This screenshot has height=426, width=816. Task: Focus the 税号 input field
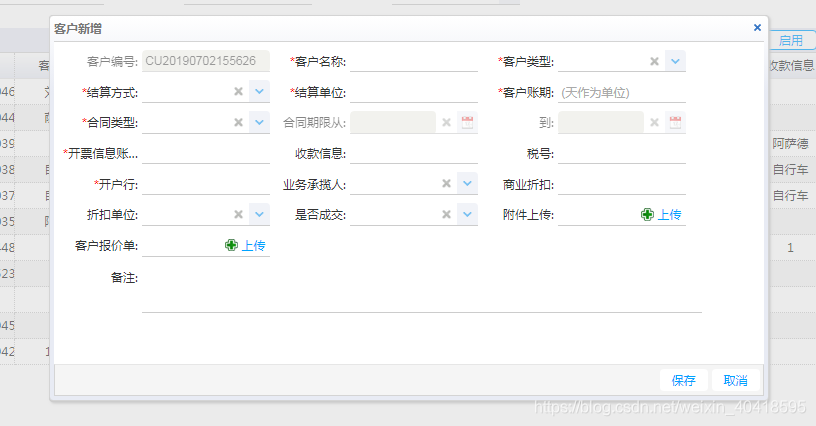pos(621,153)
